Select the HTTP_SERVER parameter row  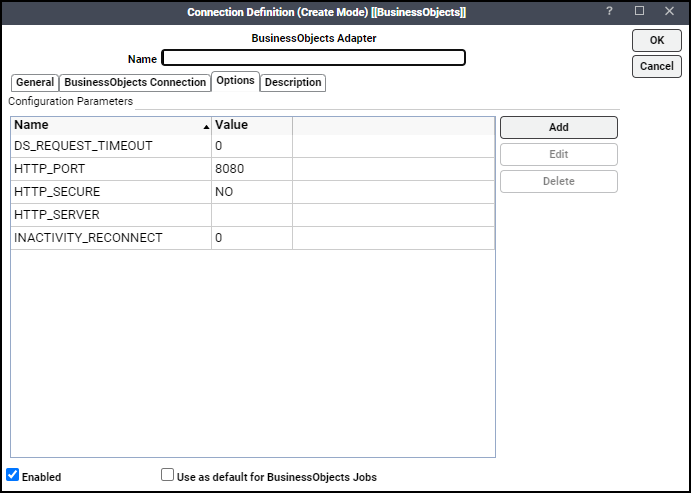click(x=253, y=215)
